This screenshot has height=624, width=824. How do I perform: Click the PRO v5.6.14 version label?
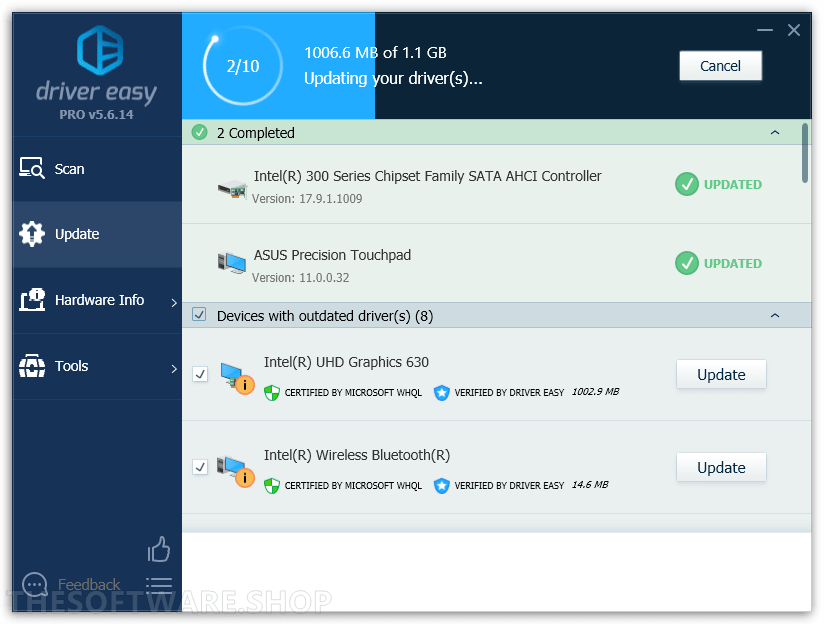tap(96, 115)
